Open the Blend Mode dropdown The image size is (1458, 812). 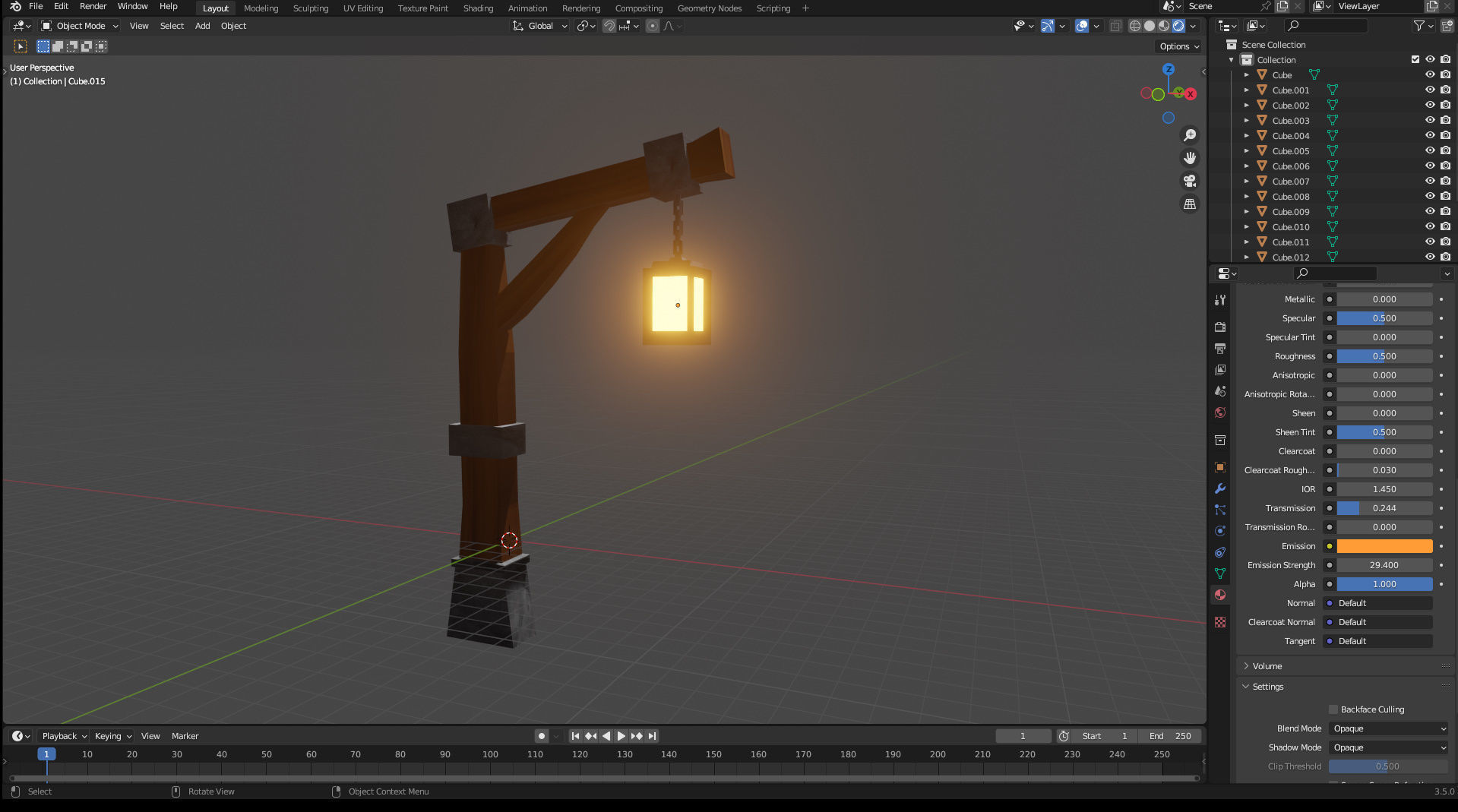coord(1388,728)
